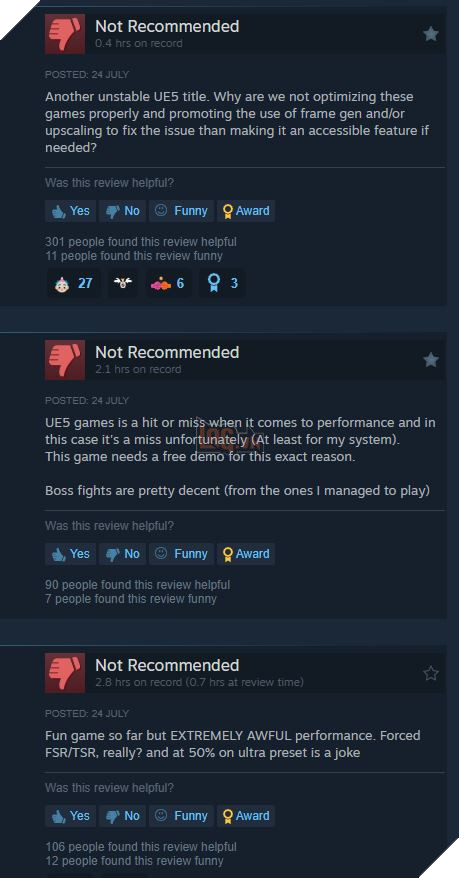Mark the FSR/TSR review as Funny
Image resolution: width=459 pixels, height=878 pixels.
coord(181,816)
